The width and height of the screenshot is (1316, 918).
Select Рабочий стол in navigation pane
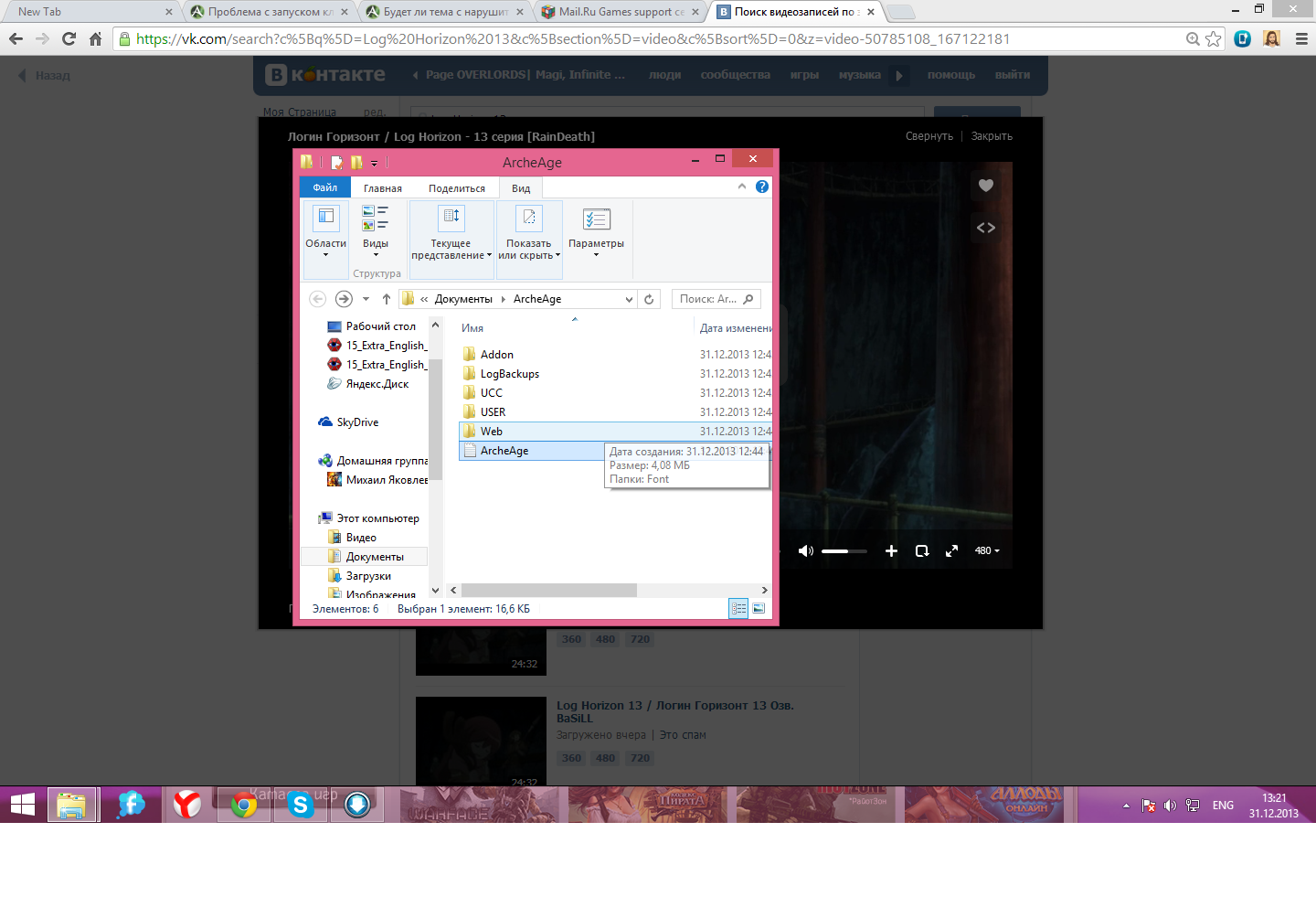pyautogui.click(x=371, y=326)
